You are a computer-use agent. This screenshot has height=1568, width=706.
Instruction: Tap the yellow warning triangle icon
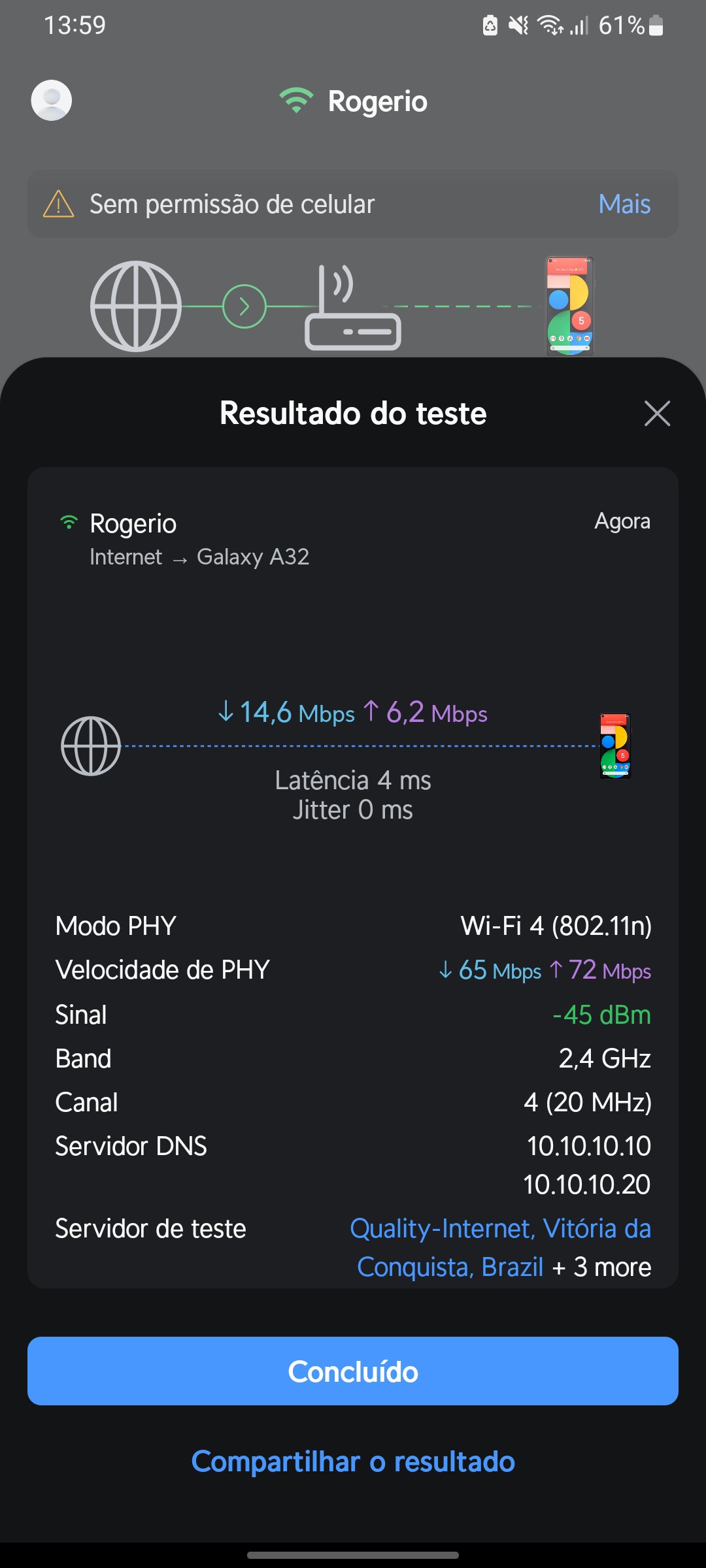coord(58,204)
